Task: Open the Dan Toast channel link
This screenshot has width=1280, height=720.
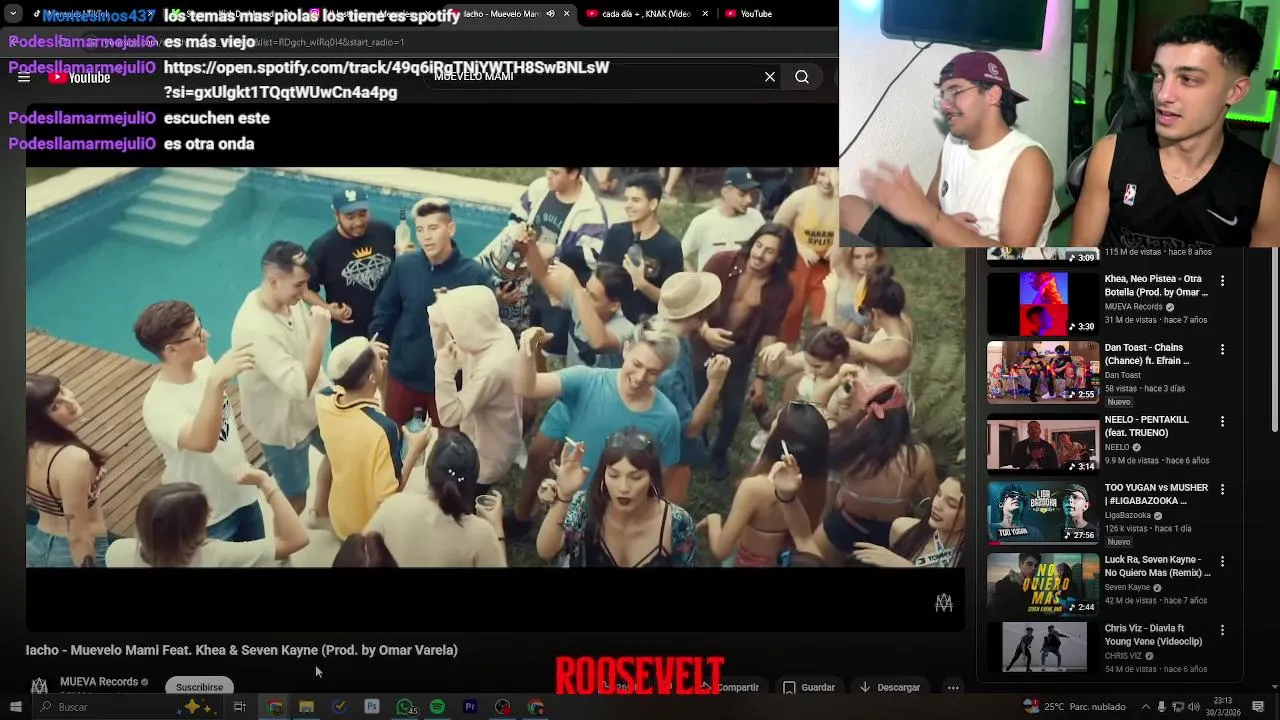Action: coord(1122,375)
